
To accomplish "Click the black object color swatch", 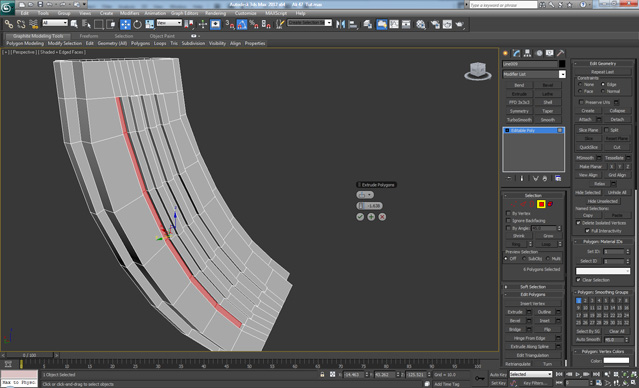I will click(x=562, y=64).
